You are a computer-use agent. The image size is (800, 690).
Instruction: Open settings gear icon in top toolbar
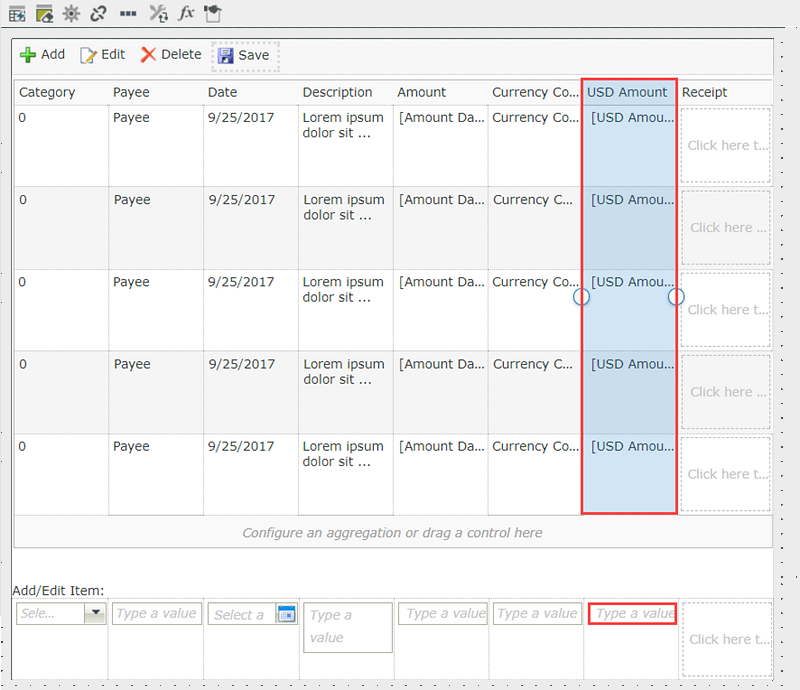tap(71, 14)
